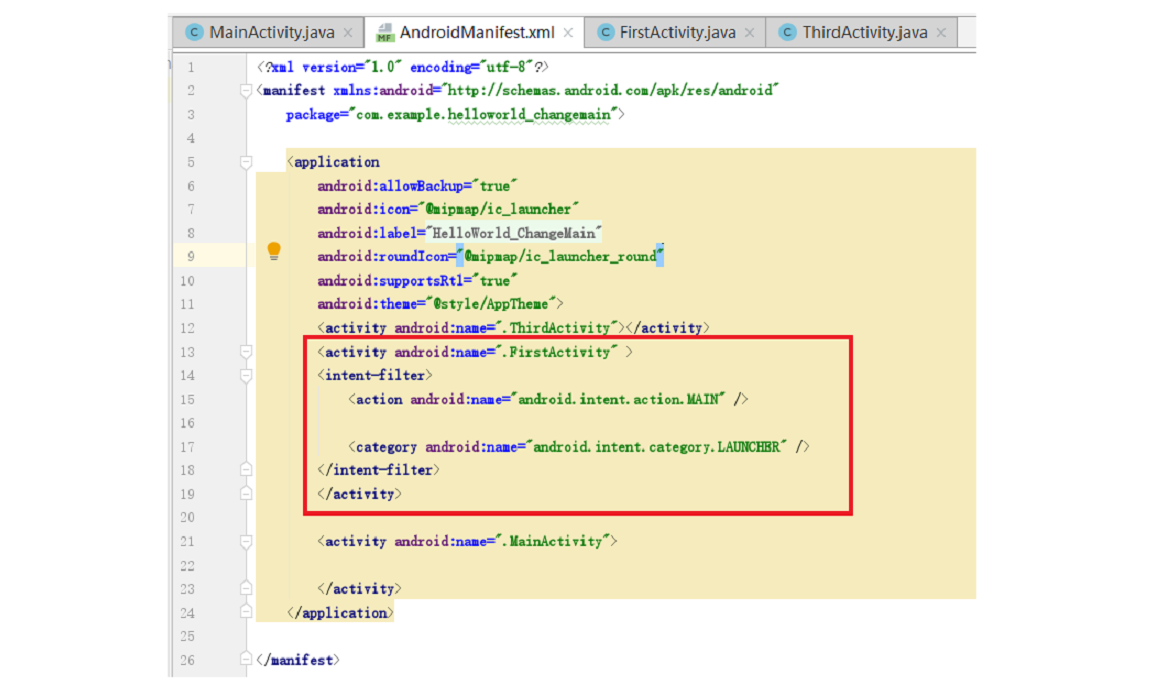The width and height of the screenshot is (1167, 696).
Task: Click line number 15 in the gutter
Action: click(x=190, y=399)
